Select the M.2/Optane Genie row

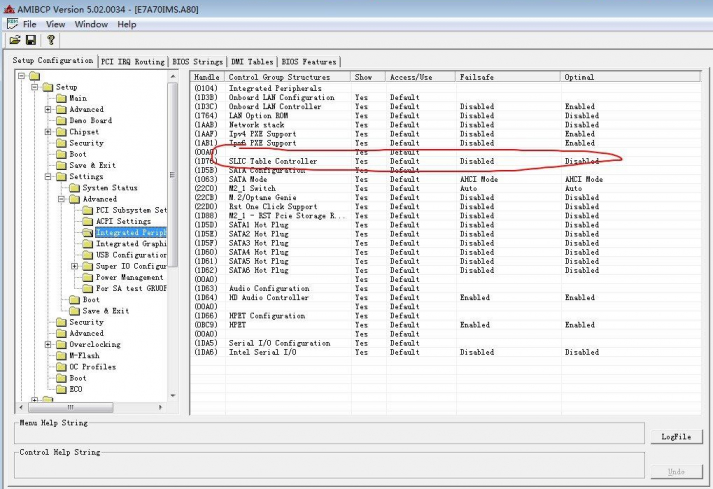(446, 197)
